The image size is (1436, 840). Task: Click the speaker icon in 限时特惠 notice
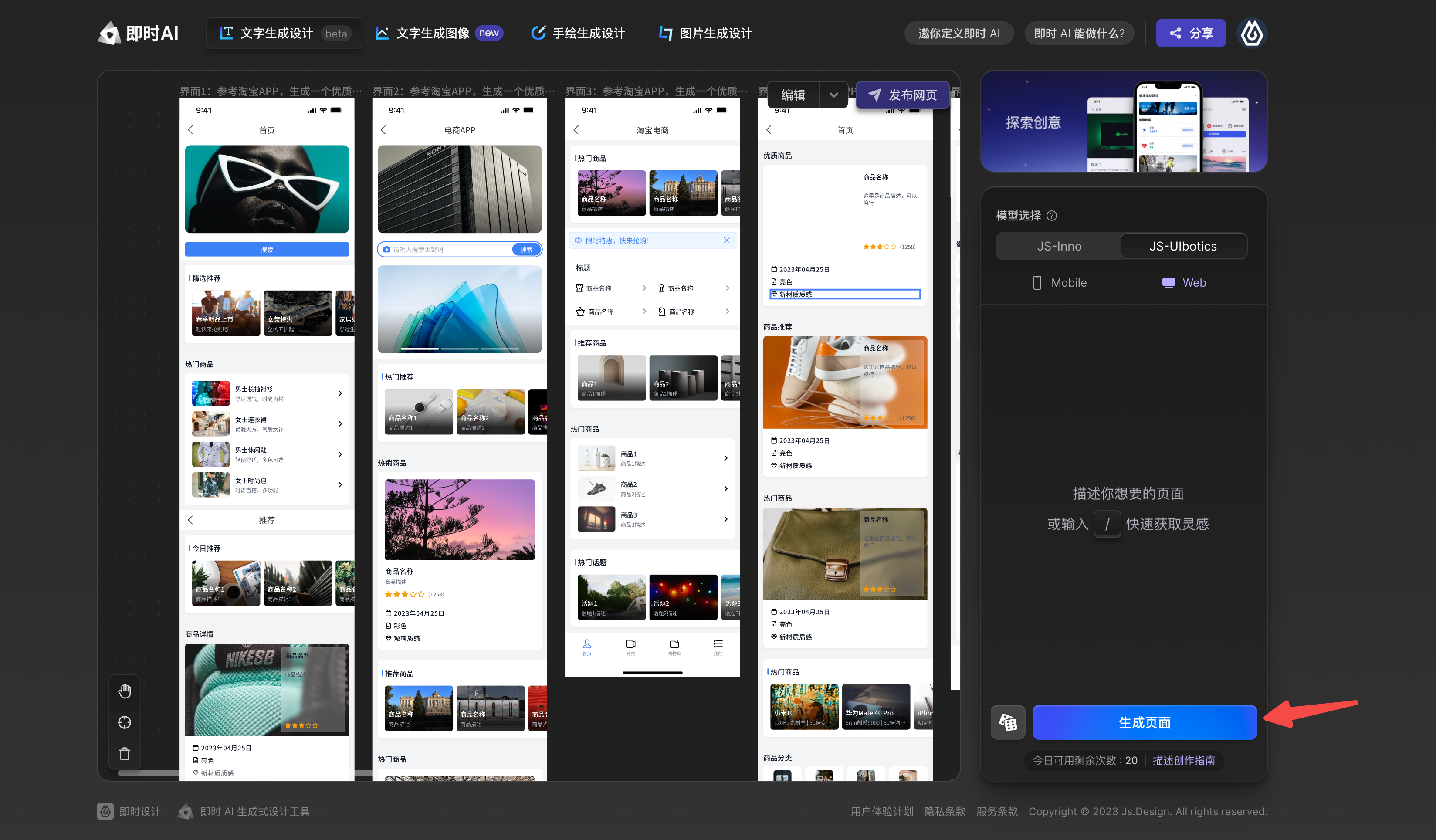[x=578, y=240]
